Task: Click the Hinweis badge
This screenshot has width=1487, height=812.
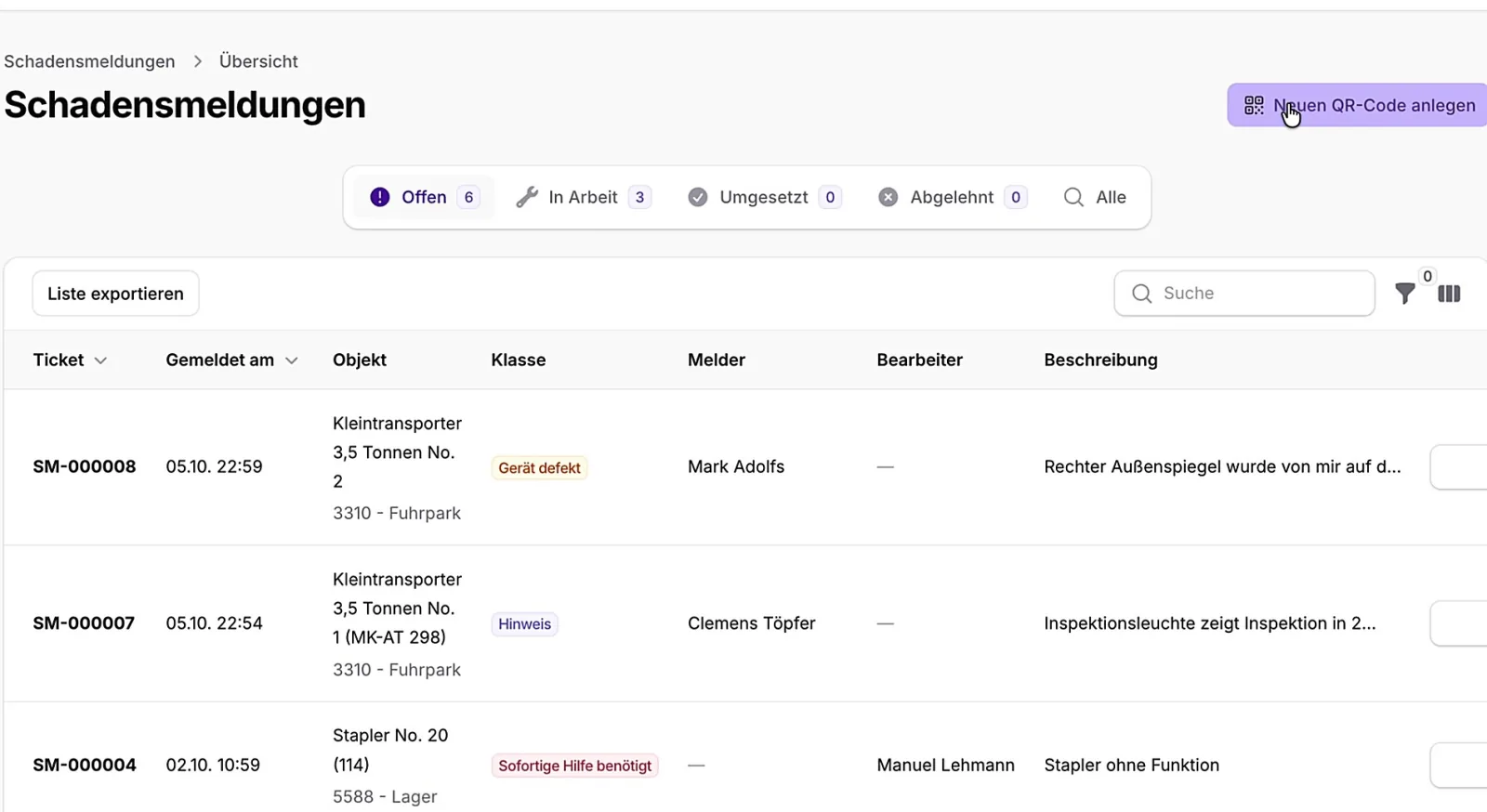Action: [524, 624]
